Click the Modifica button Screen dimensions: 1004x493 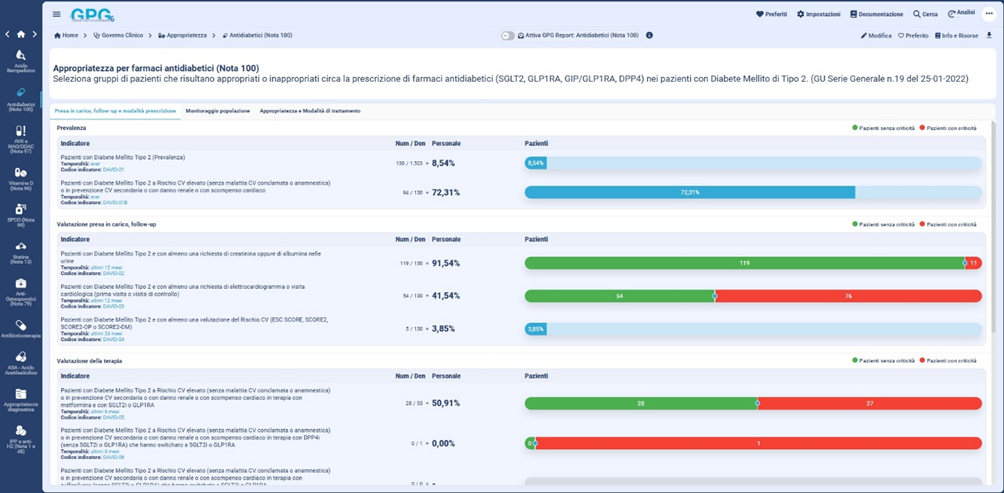click(x=876, y=35)
